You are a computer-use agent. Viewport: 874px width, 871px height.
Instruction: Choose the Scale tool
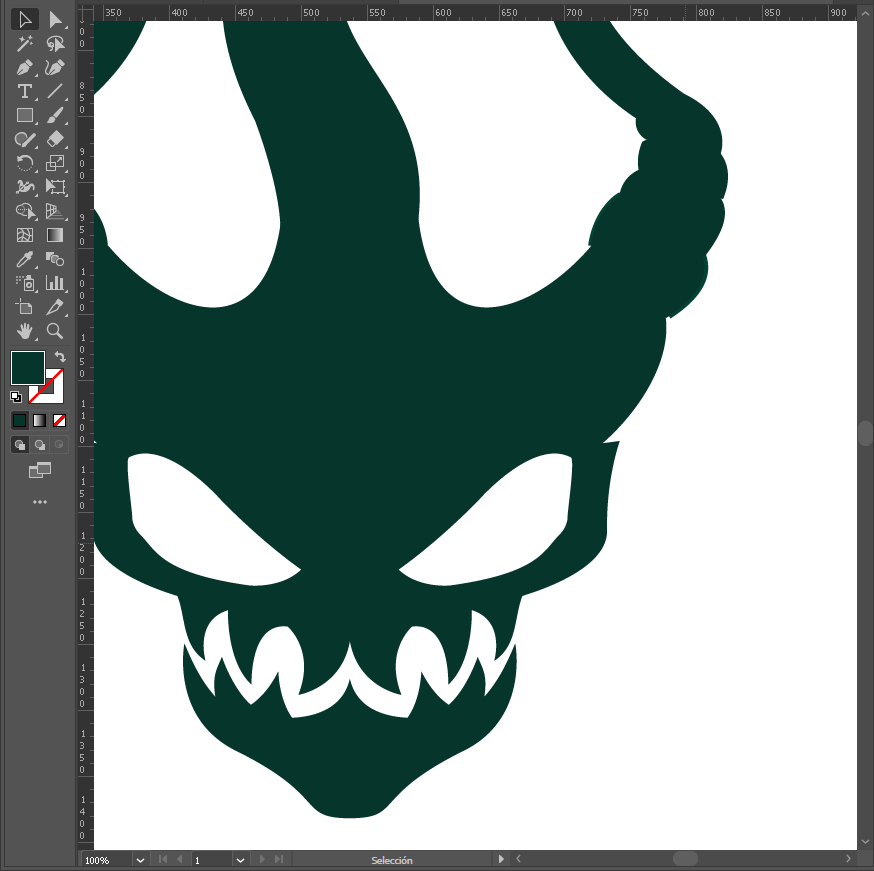(55, 163)
